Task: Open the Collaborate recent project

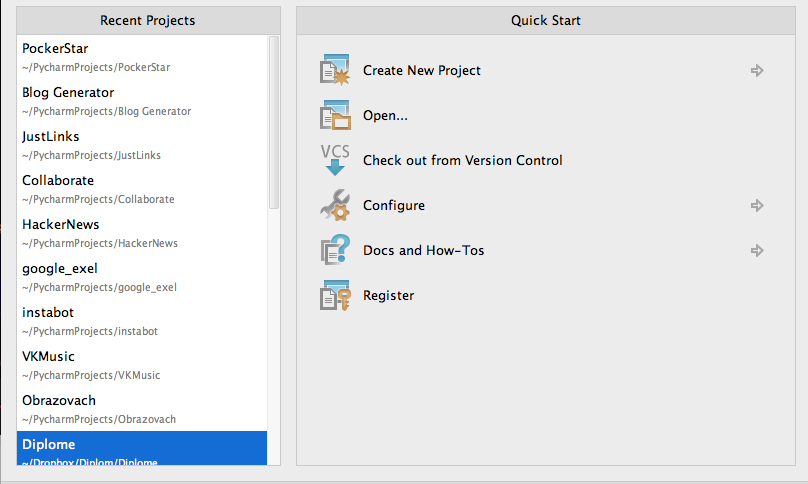Action: pos(142,189)
